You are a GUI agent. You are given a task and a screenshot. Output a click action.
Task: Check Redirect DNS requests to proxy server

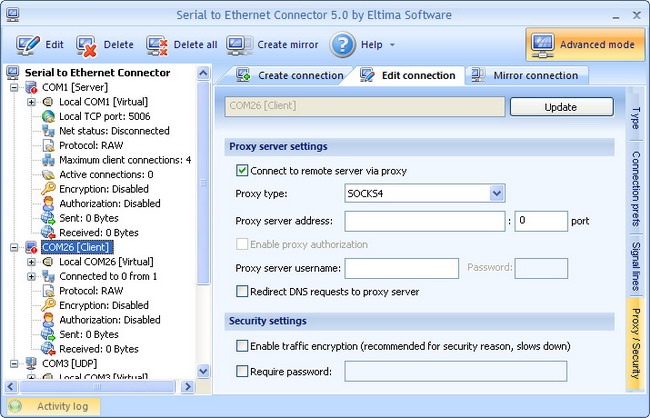(x=242, y=292)
